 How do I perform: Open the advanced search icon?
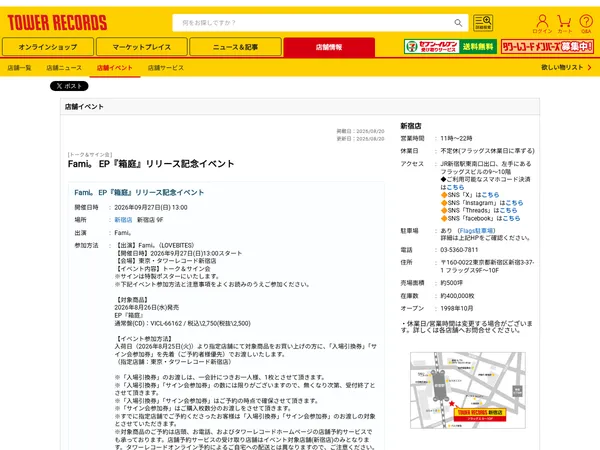pyautogui.click(x=483, y=23)
